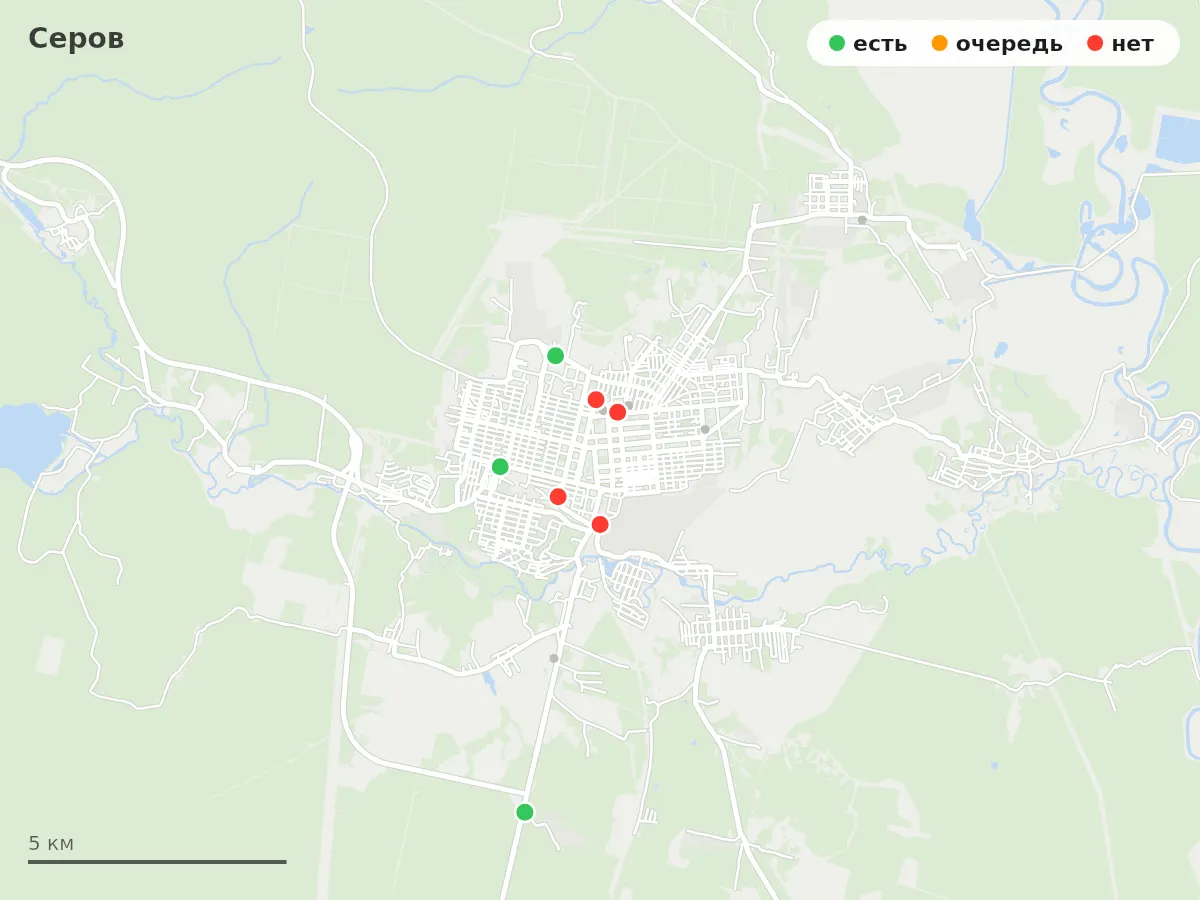Viewport: 1200px width, 900px height.
Task: Click the "Серов" city title
Action: [x=76, y=39]
